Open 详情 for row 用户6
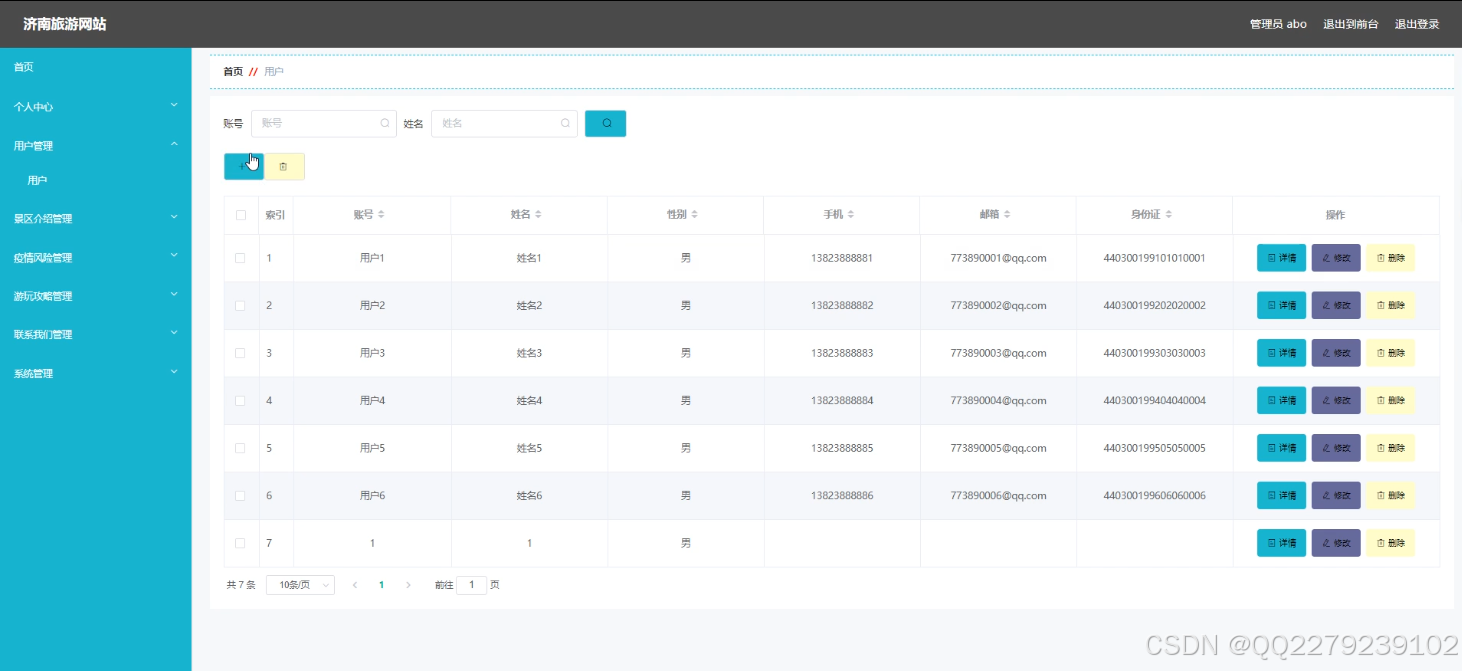This screenshot has height=671, width=1462. [1281, 495]
